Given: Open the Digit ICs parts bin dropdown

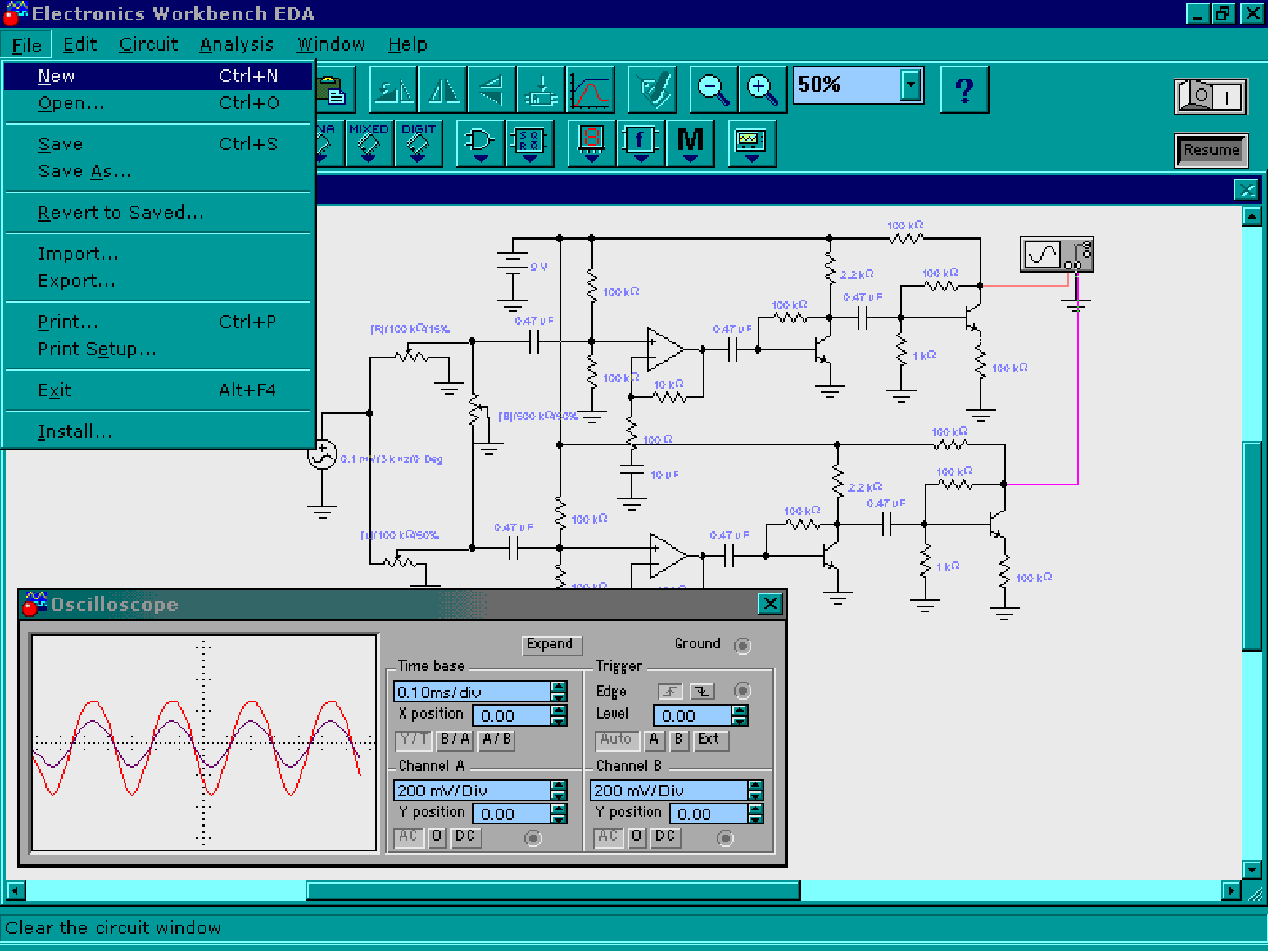Looking at the screenshot, I should tap(418, 143).
